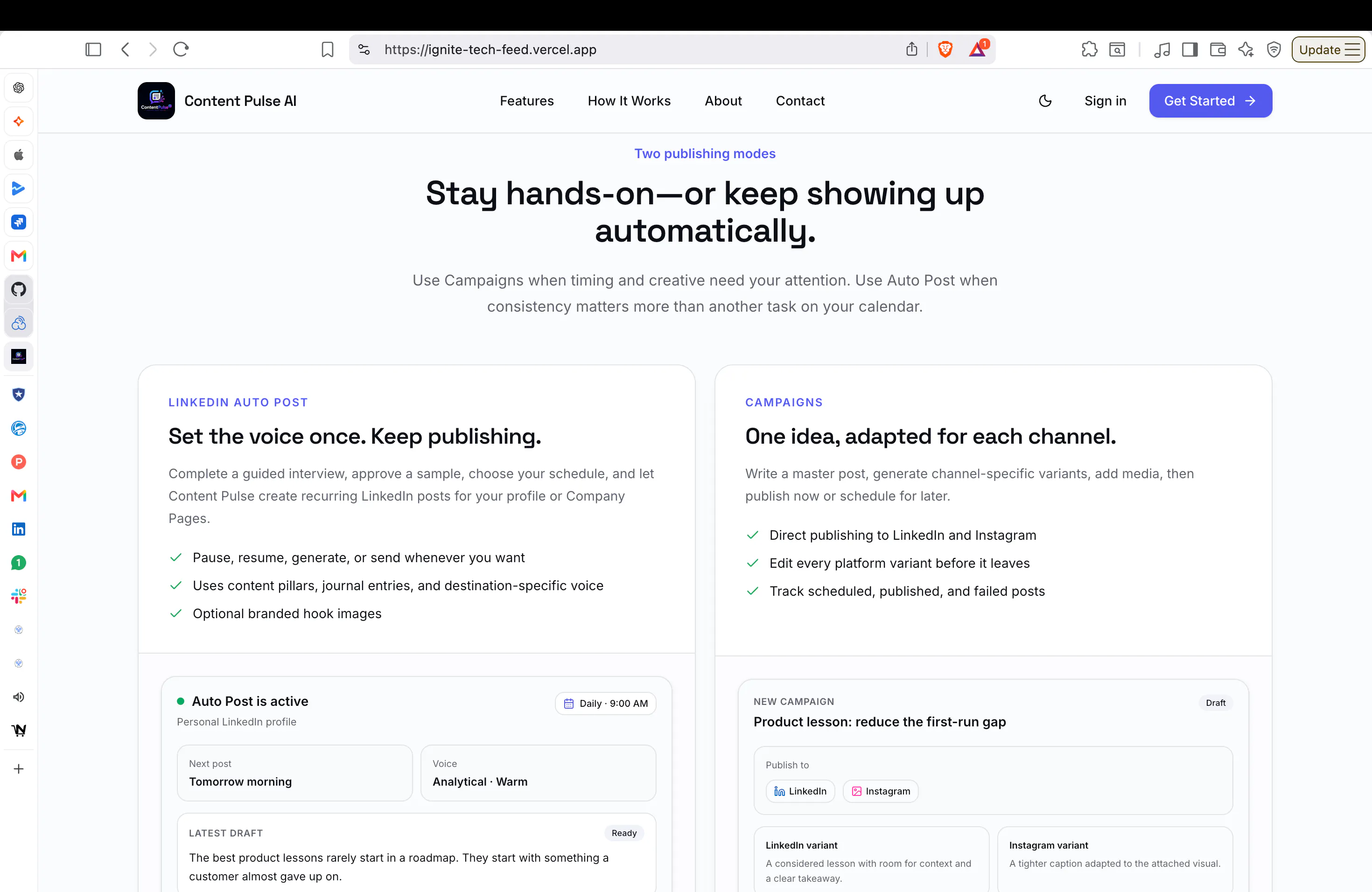Click the Voice Analytical Warm card

[x=539, y=773]
